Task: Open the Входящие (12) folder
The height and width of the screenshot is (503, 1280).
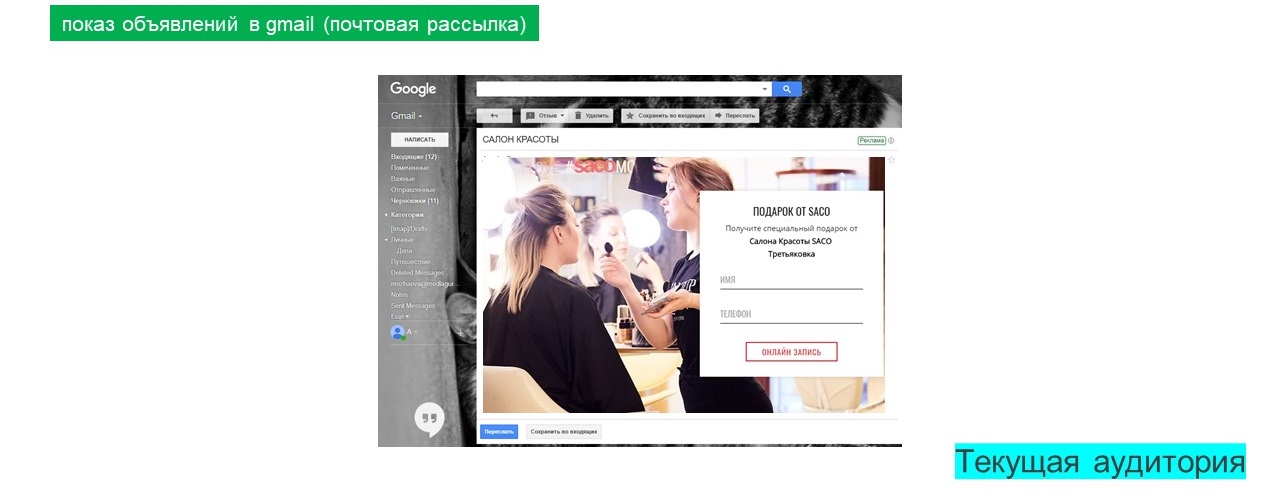Action: [413, 157]
